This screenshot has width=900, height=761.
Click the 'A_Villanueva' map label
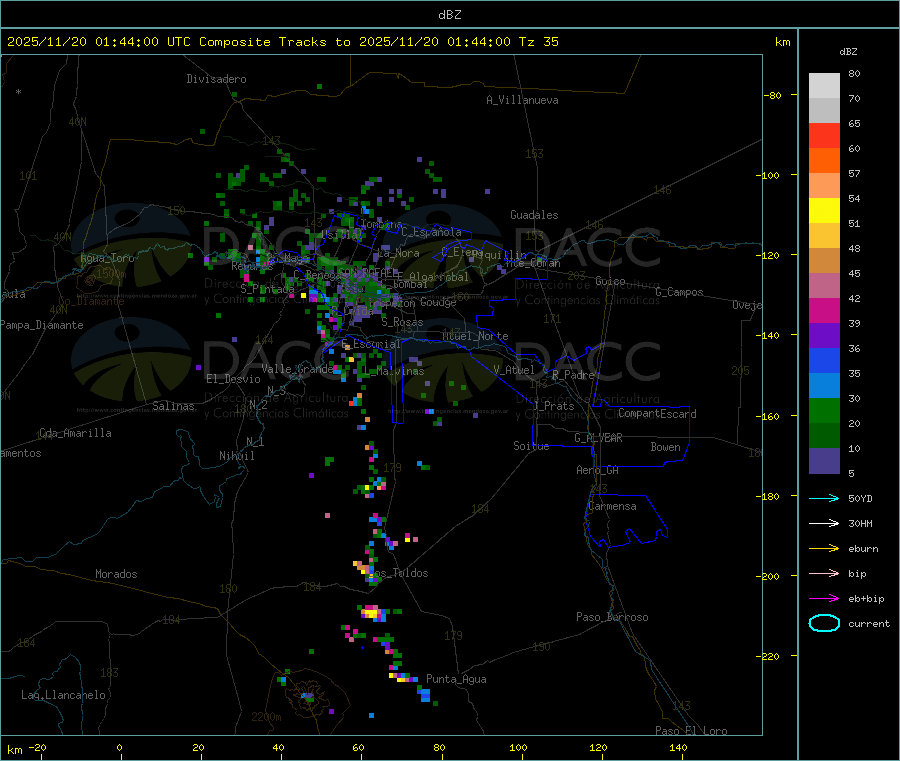point(522,100)
